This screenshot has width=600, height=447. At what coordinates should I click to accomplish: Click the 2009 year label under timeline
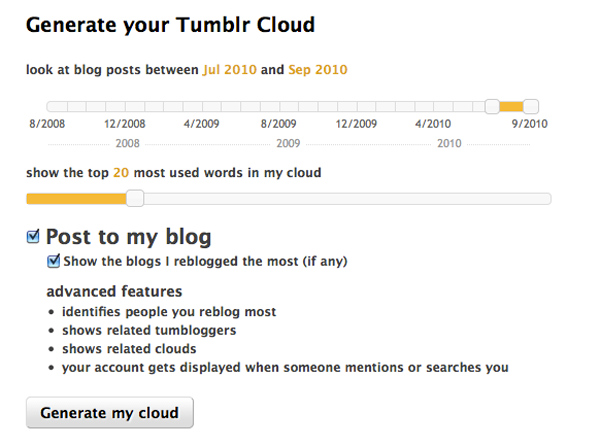coord(288,144)
